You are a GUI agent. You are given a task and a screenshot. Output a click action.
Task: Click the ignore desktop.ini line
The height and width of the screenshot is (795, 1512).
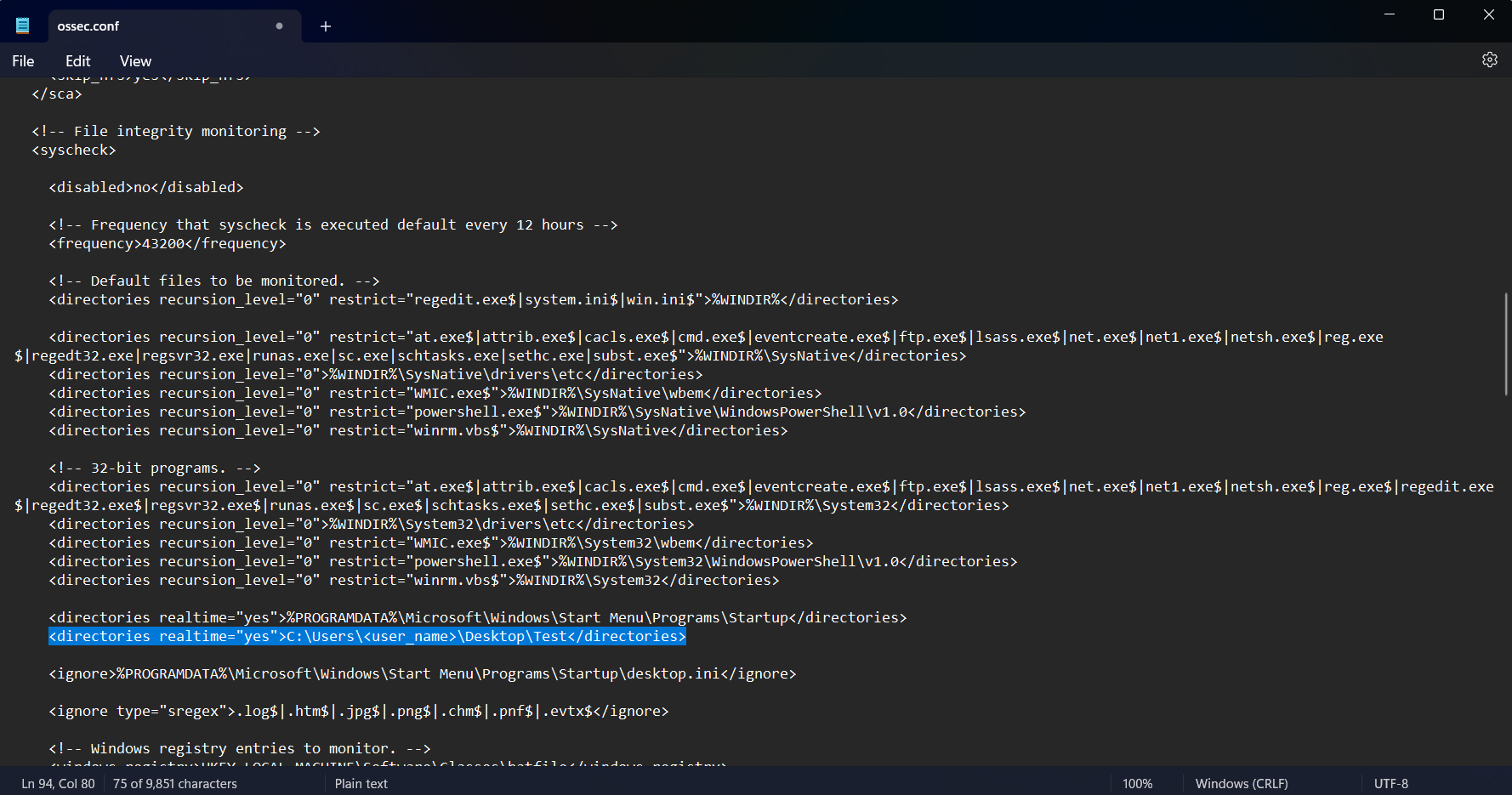[423, 673]
